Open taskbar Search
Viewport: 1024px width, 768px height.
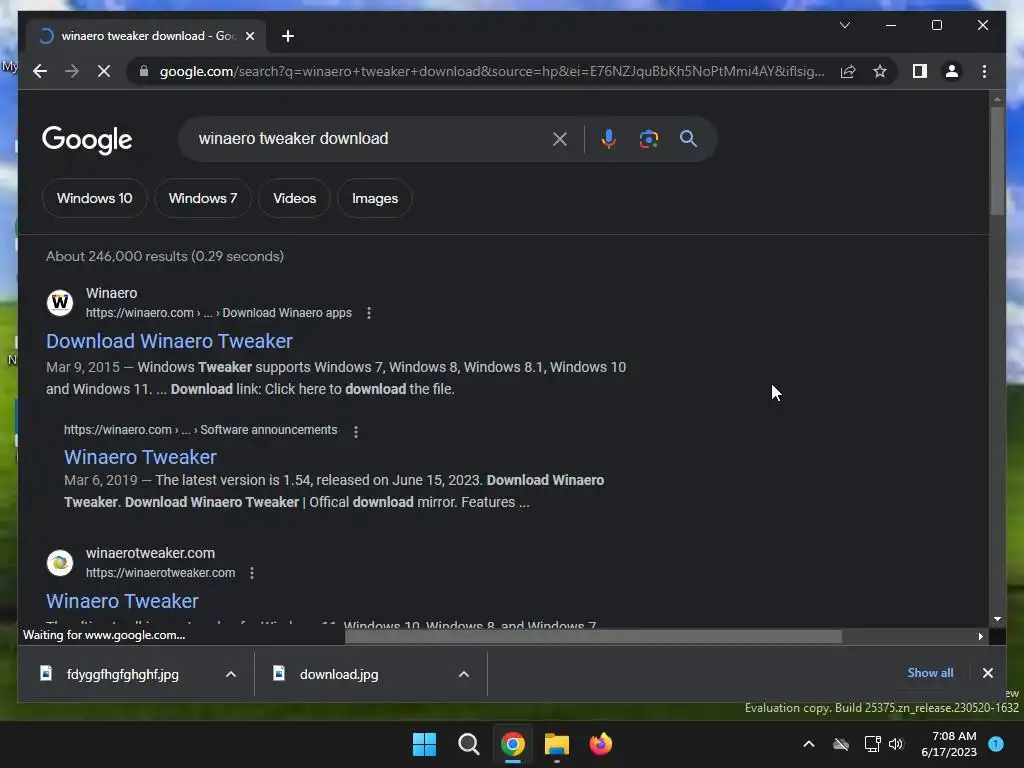pyautogui.click(x=469, y=744)
